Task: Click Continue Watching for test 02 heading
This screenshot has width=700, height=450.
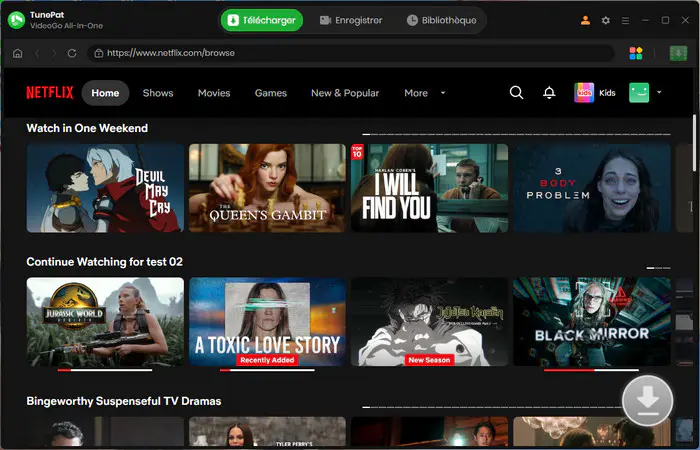Action: (104, 262)
